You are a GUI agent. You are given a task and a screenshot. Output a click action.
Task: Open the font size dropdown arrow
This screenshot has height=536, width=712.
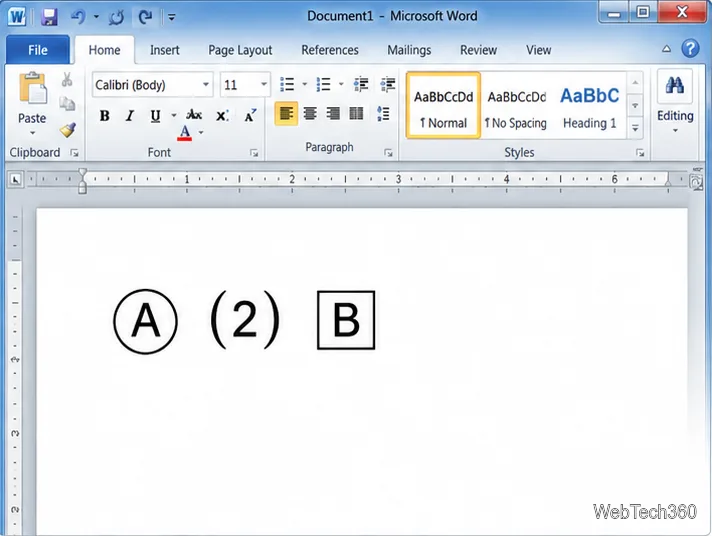[263, 84]
